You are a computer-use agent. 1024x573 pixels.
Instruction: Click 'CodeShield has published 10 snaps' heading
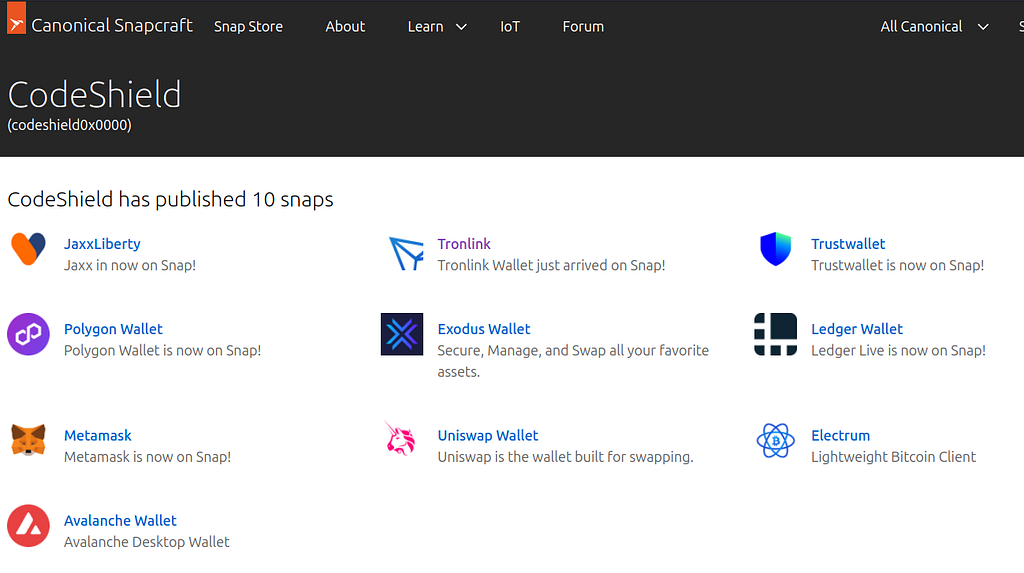(x=170, y=199)
